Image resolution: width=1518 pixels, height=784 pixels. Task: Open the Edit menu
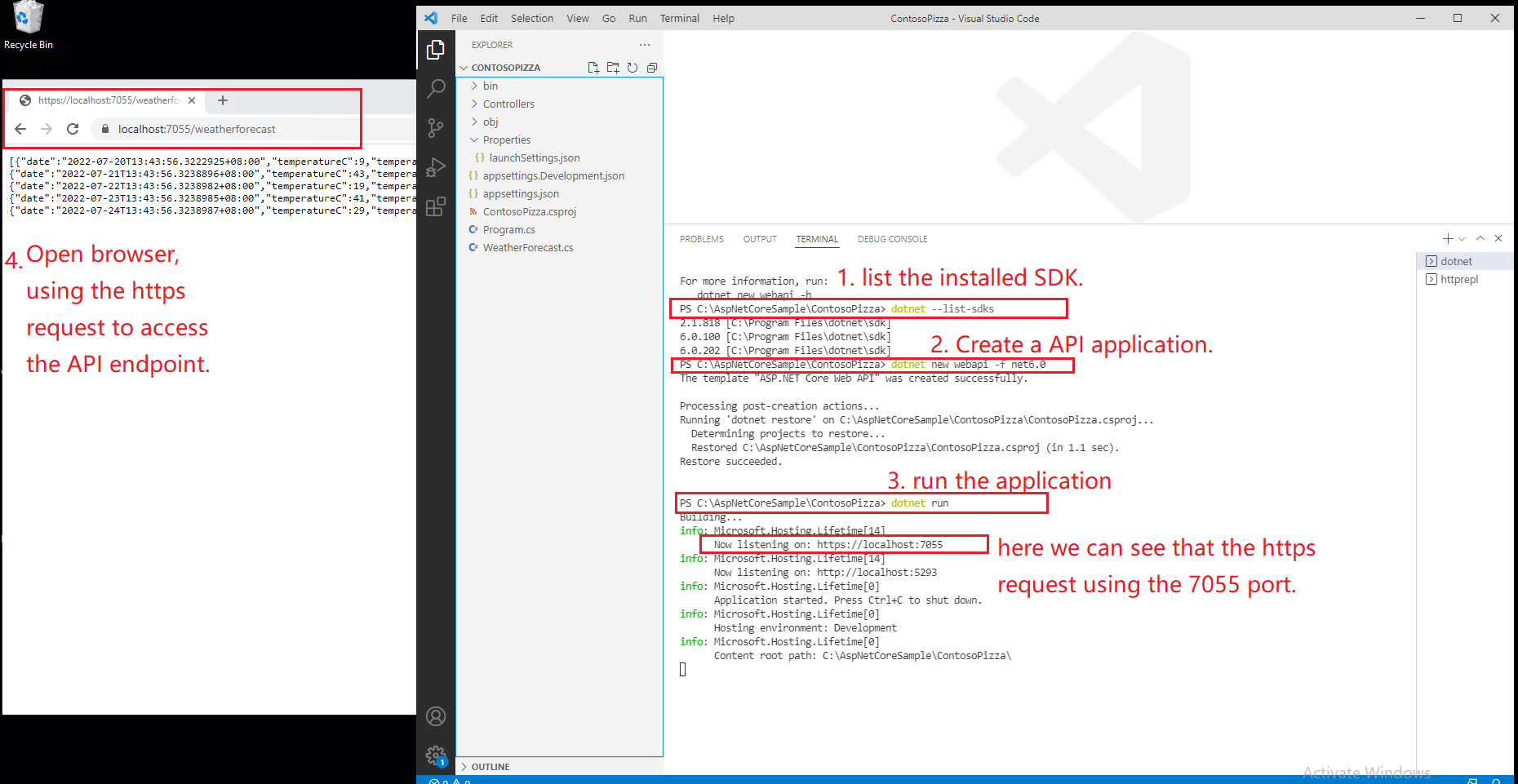coord(489,18)
